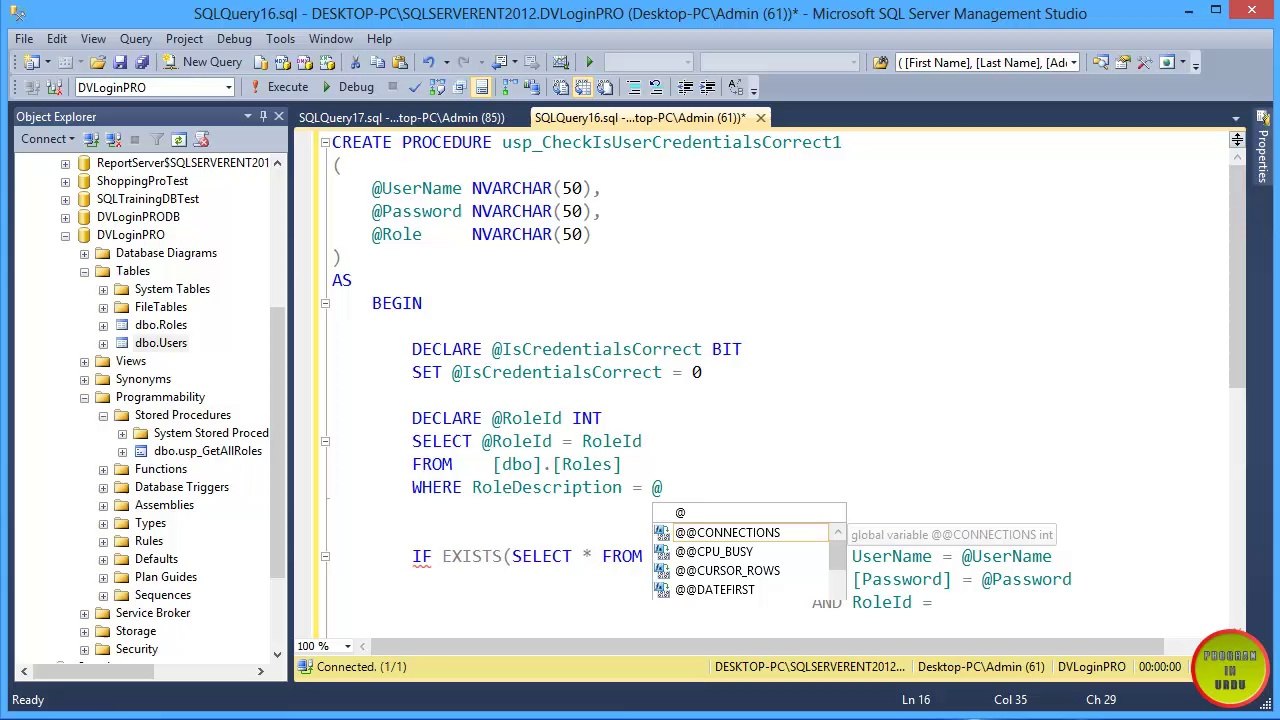Select the Database Diagrams node
Viewport: 1280px width, 720px height.
[166, 253]
